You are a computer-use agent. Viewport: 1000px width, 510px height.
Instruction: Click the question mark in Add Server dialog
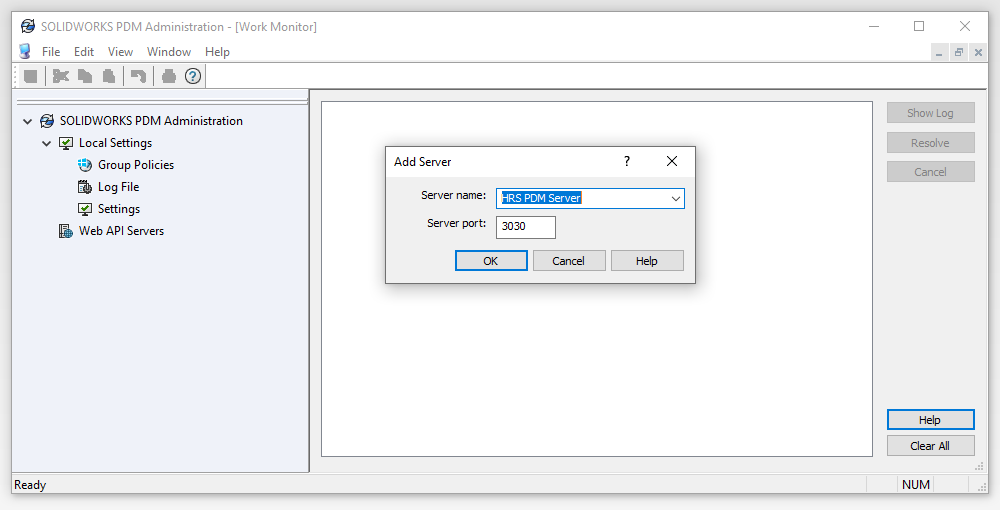coord(627,161)
